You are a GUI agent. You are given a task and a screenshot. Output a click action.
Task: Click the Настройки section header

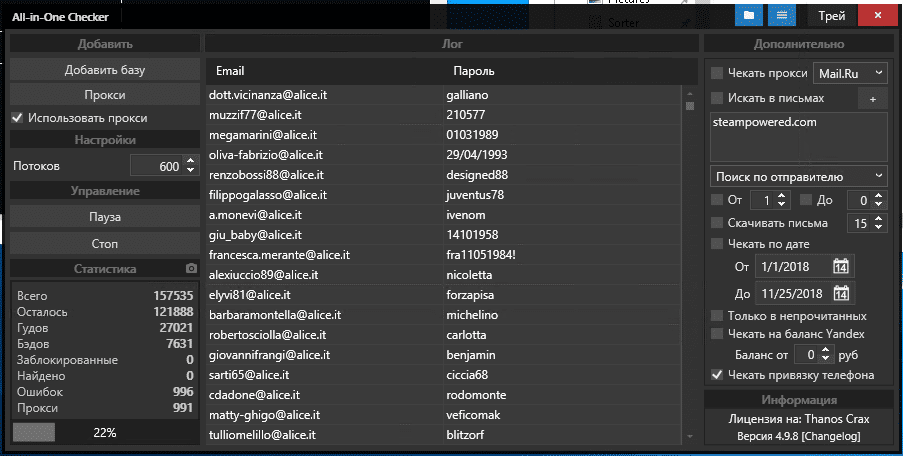click(x=105, y=140)
